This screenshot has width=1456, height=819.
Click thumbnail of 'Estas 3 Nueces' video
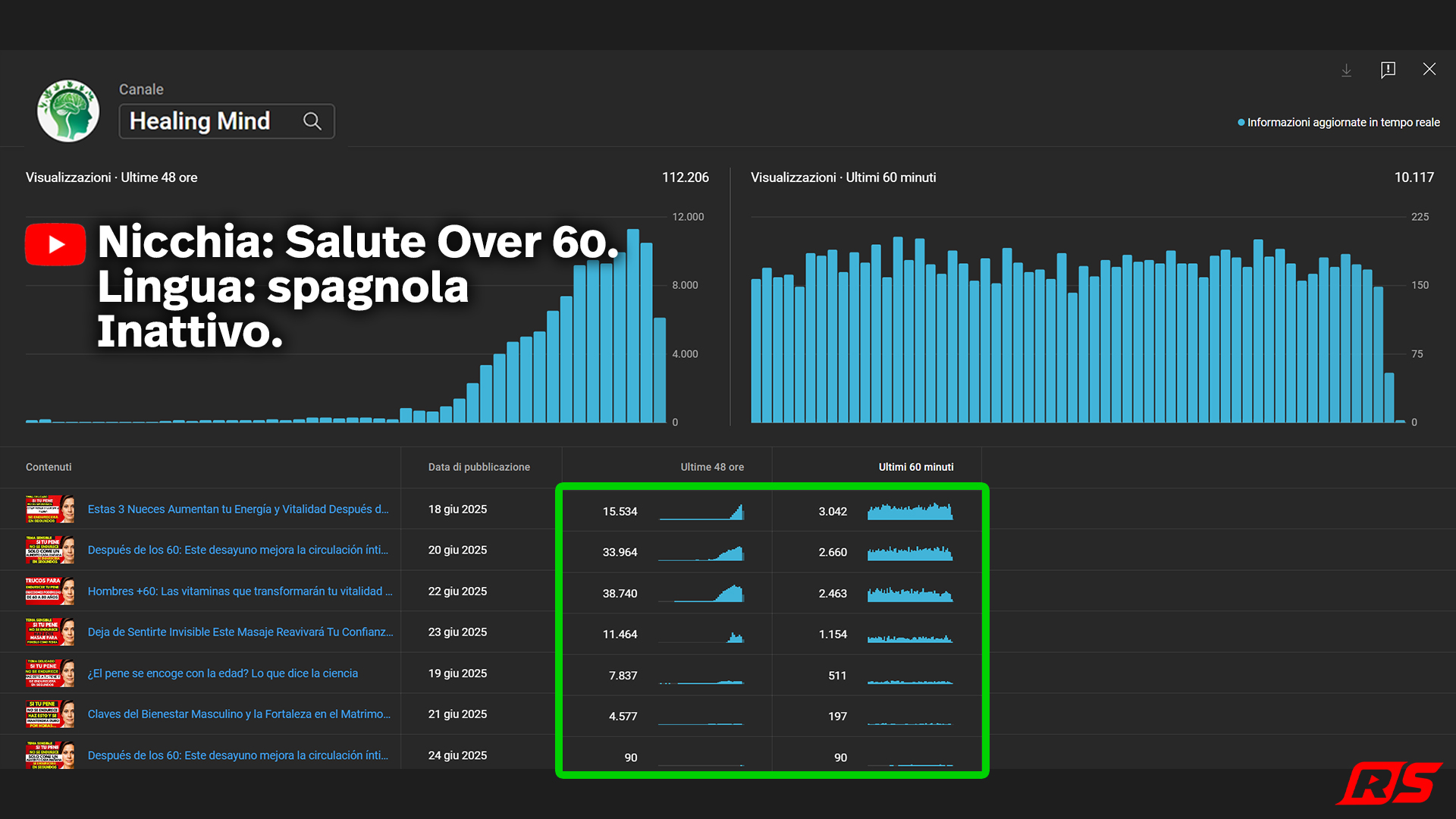click(x=50, y=509)
